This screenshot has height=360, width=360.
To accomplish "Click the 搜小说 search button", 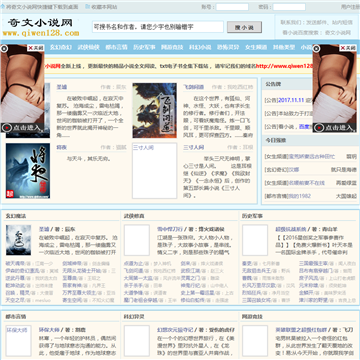I will click(244, 27).
